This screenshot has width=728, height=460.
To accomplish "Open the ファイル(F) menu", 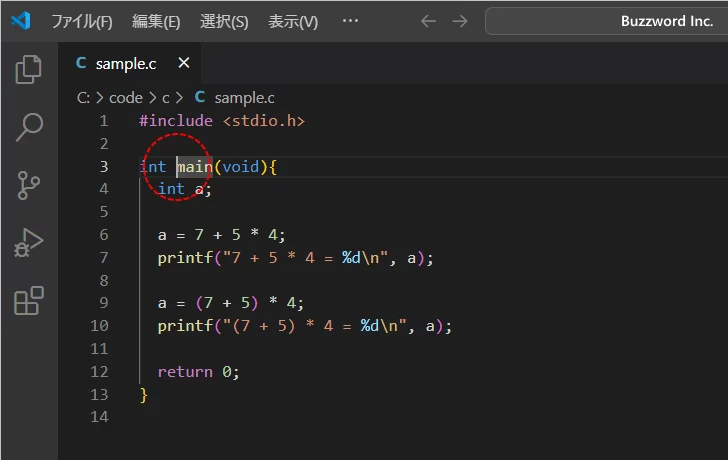I will click(x=82, y=21).
